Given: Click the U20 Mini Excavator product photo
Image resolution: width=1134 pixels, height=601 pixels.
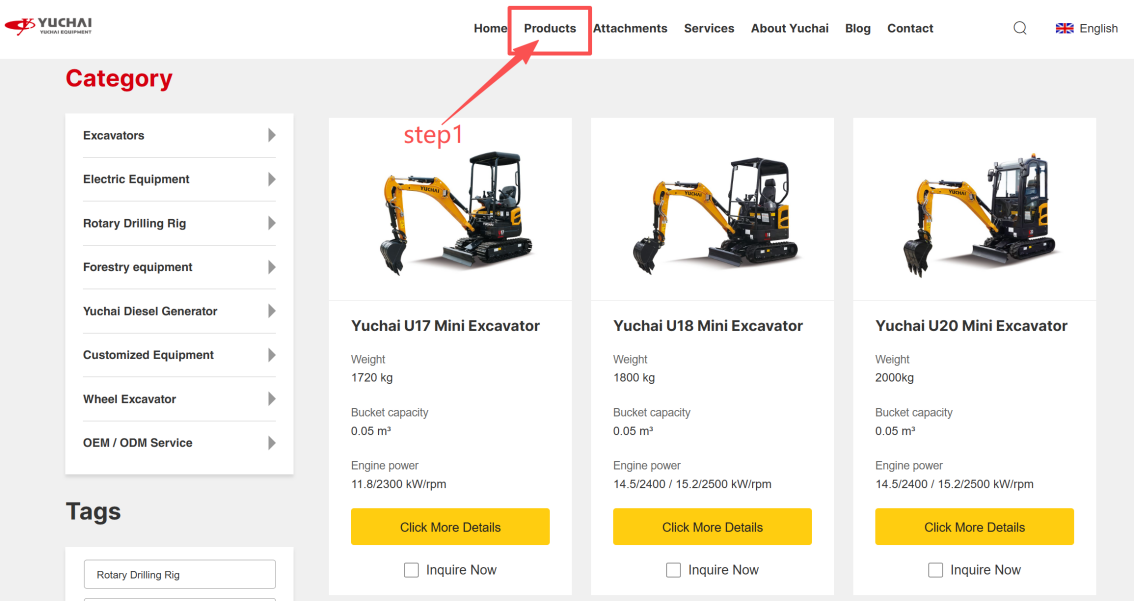Looking at the screenshot, I should coord(974,208).
